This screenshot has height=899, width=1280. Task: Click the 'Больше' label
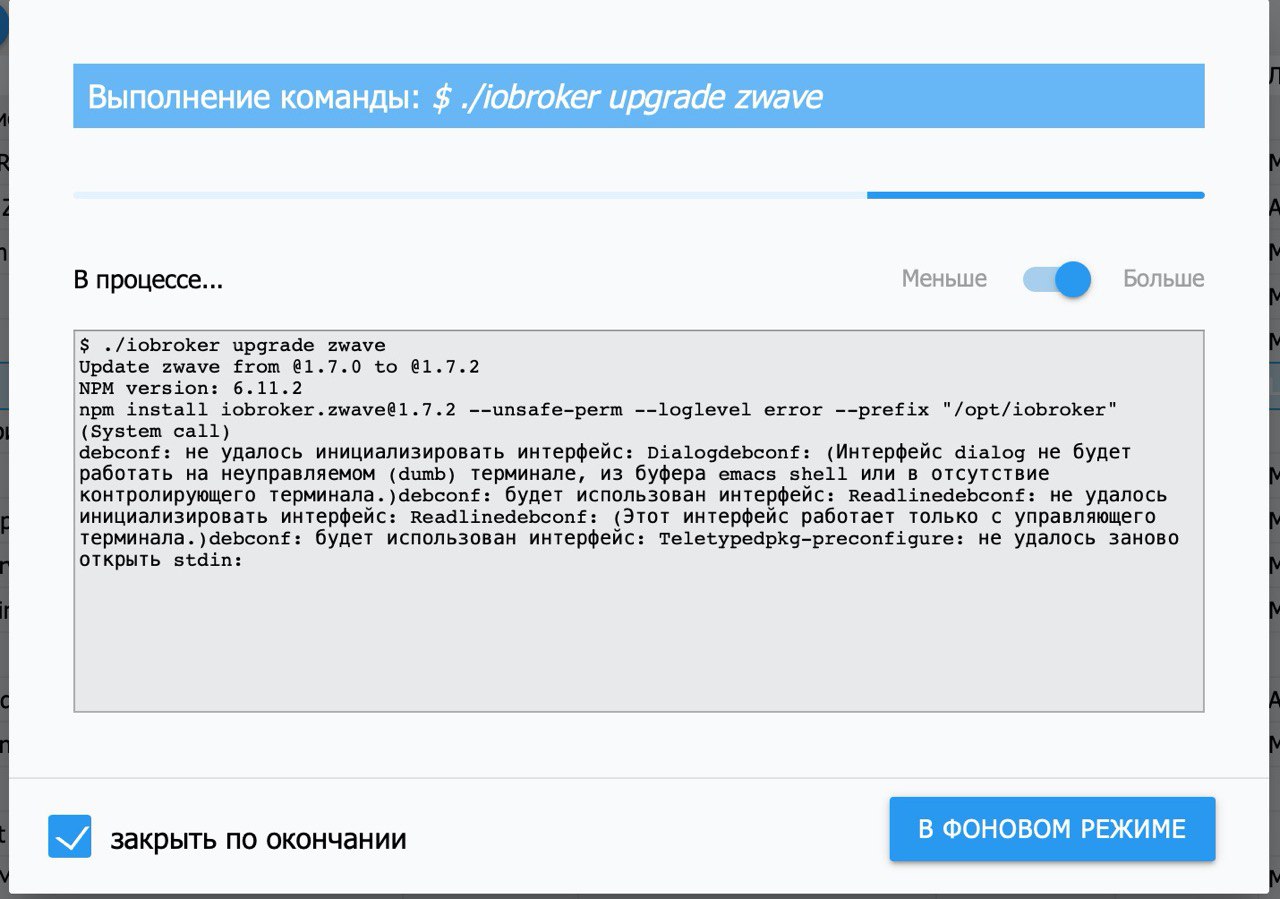pyautogui.click(x=1163, y=279)
